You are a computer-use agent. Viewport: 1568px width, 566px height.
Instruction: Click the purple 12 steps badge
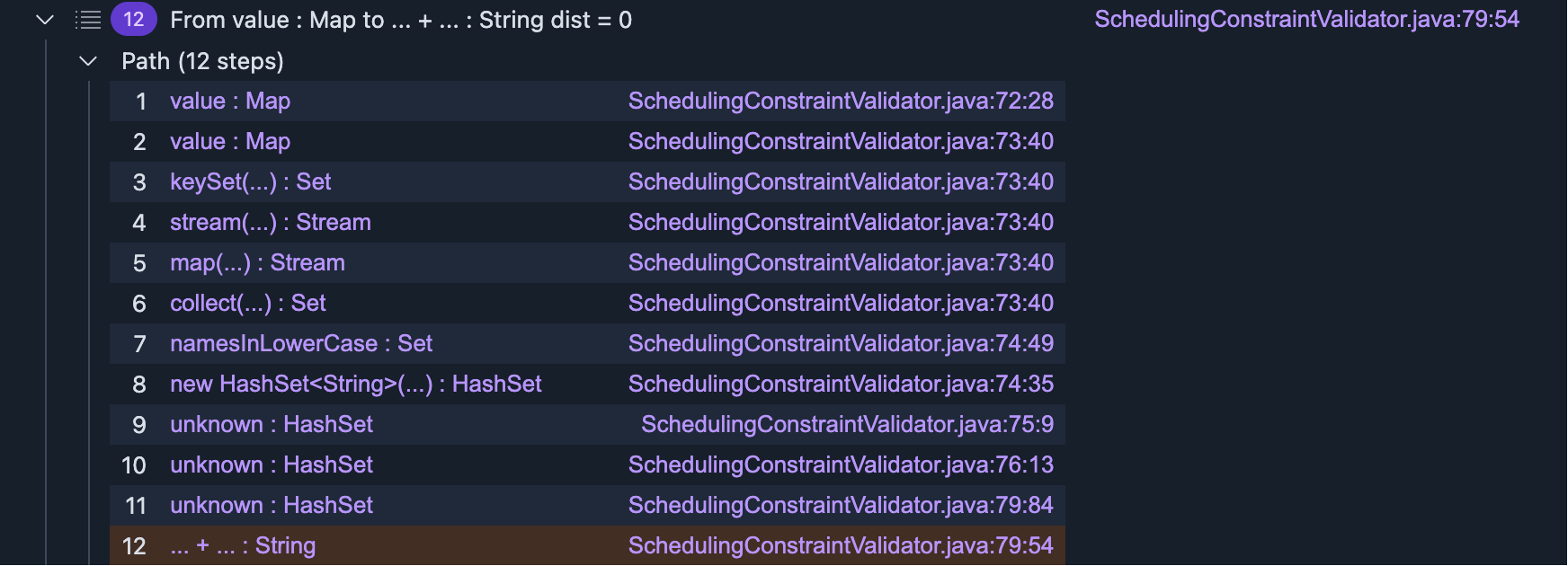(x=133, y=20)
